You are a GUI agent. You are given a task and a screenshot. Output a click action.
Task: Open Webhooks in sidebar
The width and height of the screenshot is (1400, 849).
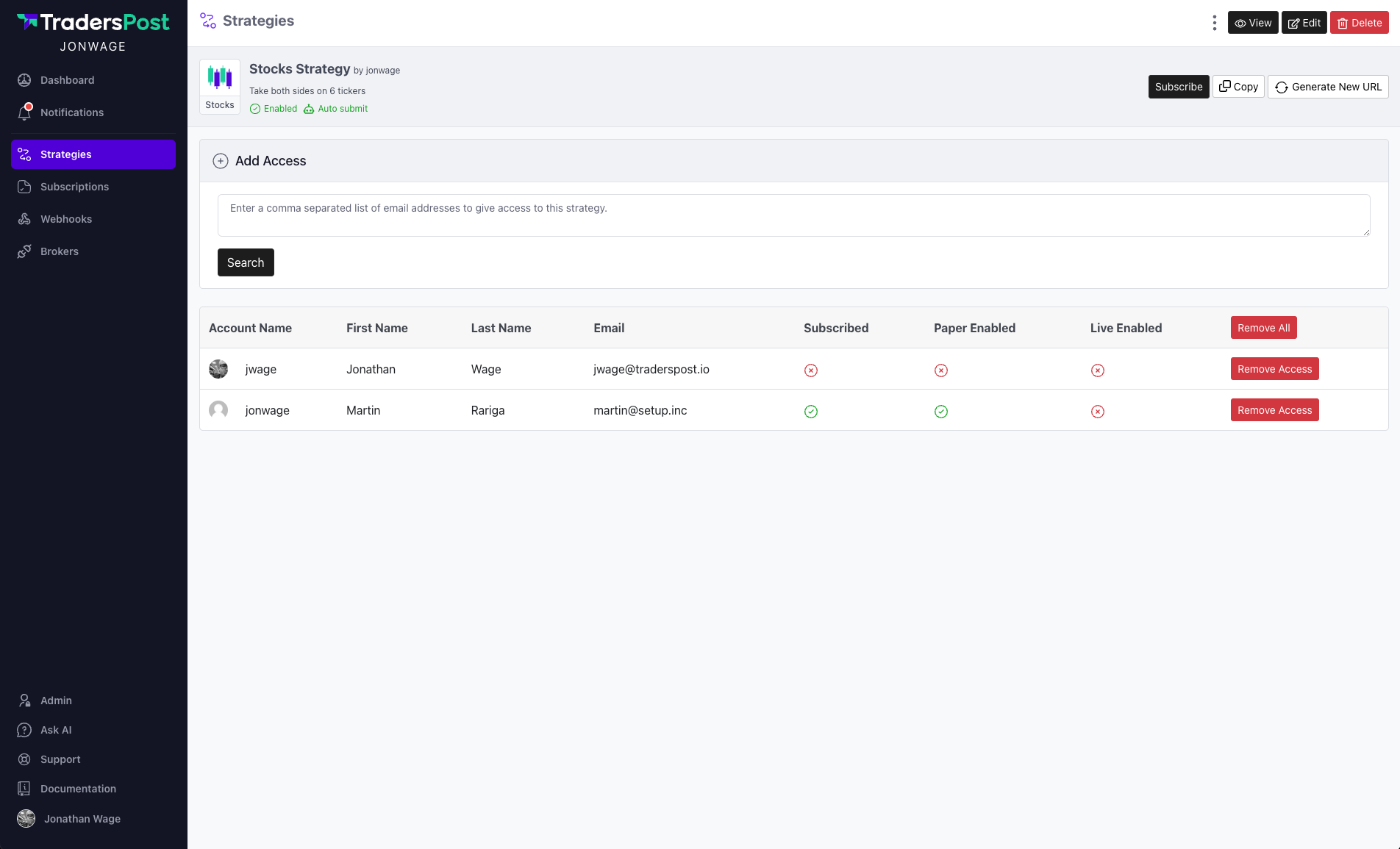93,219
